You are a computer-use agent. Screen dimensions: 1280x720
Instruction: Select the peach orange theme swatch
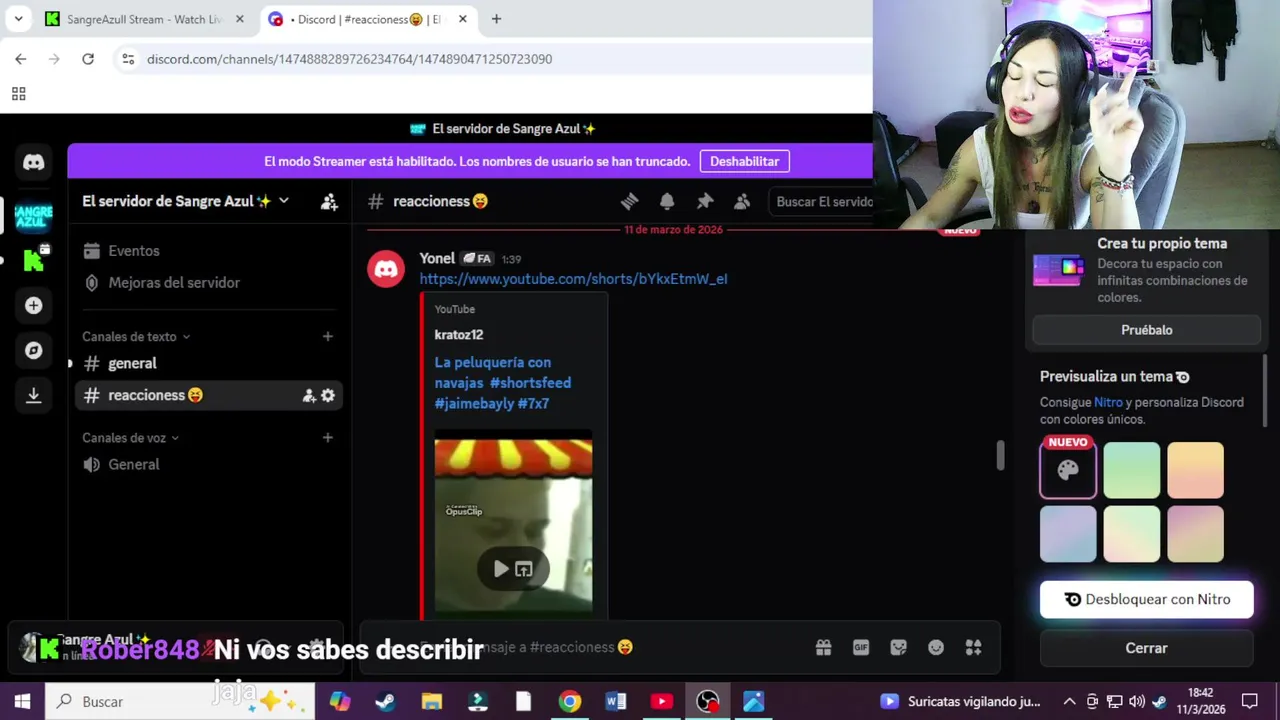click(x=1195, y=470)
